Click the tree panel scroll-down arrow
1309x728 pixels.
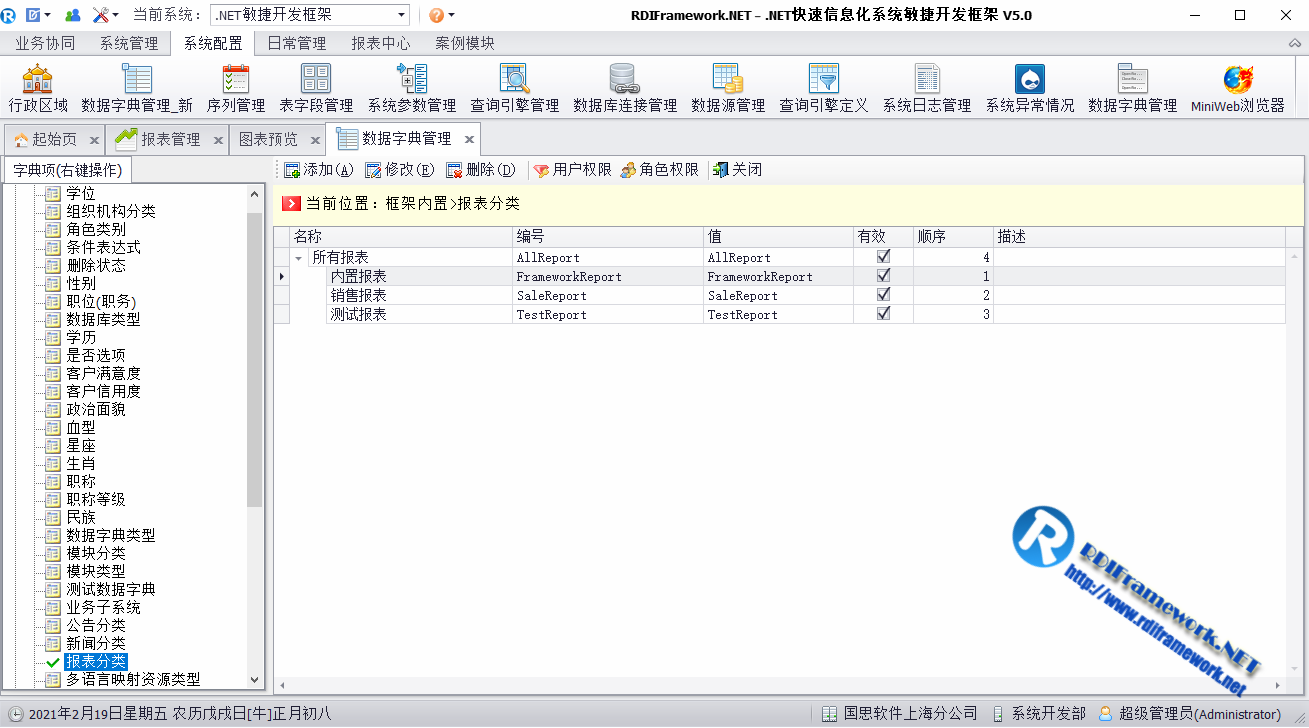(x=254, y=679)
